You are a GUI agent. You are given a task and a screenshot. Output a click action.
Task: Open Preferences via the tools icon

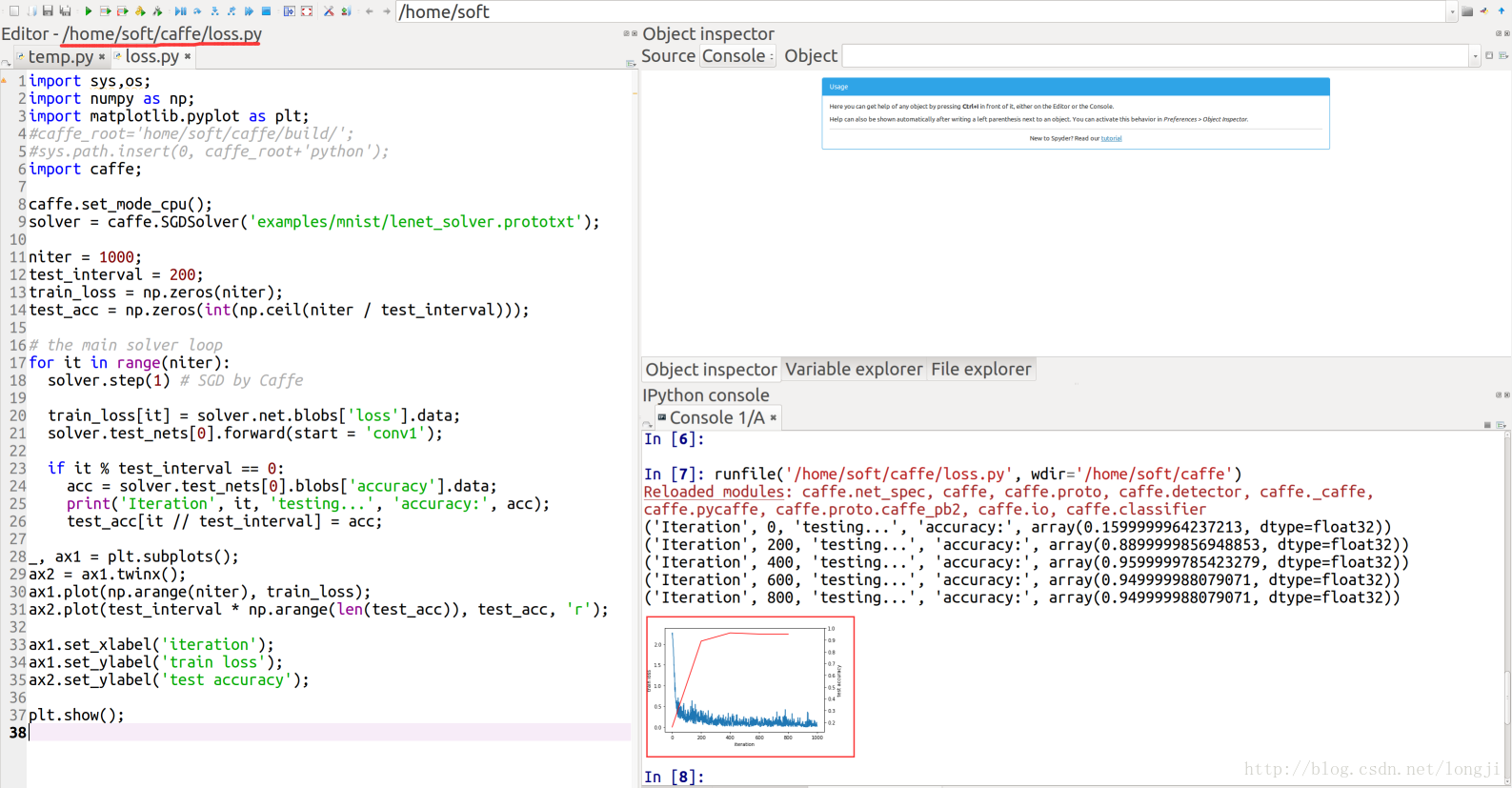pyautogui.click(x=329, y=11)
